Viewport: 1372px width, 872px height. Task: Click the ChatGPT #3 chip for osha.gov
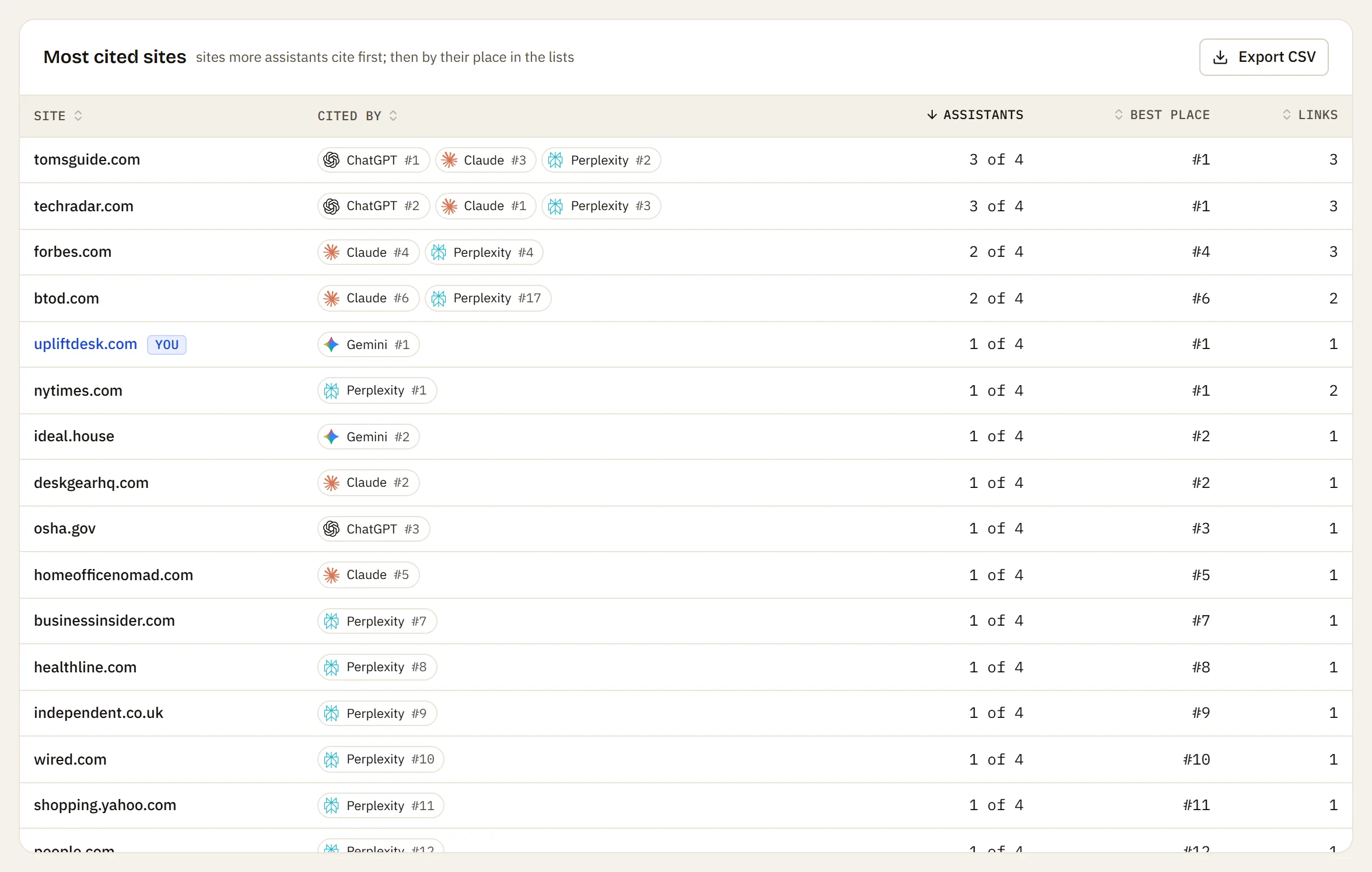[x=373, y=529]
